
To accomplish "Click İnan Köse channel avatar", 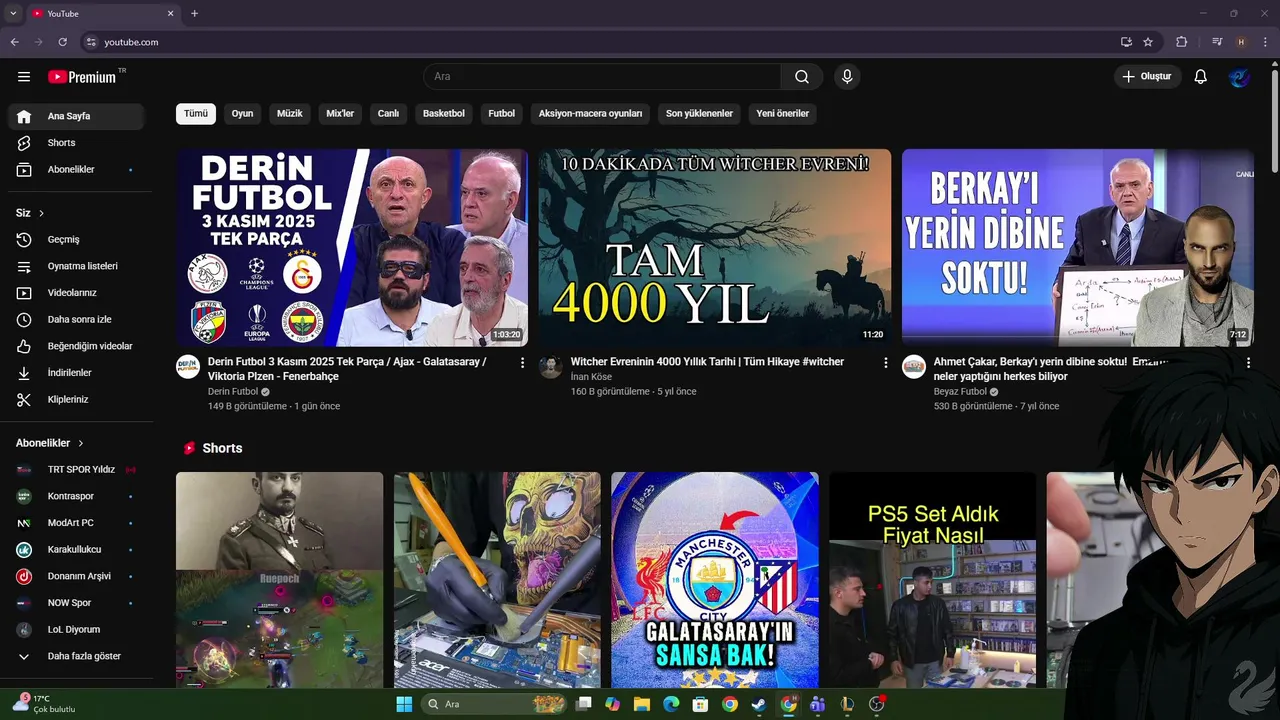I will [551, 367].
